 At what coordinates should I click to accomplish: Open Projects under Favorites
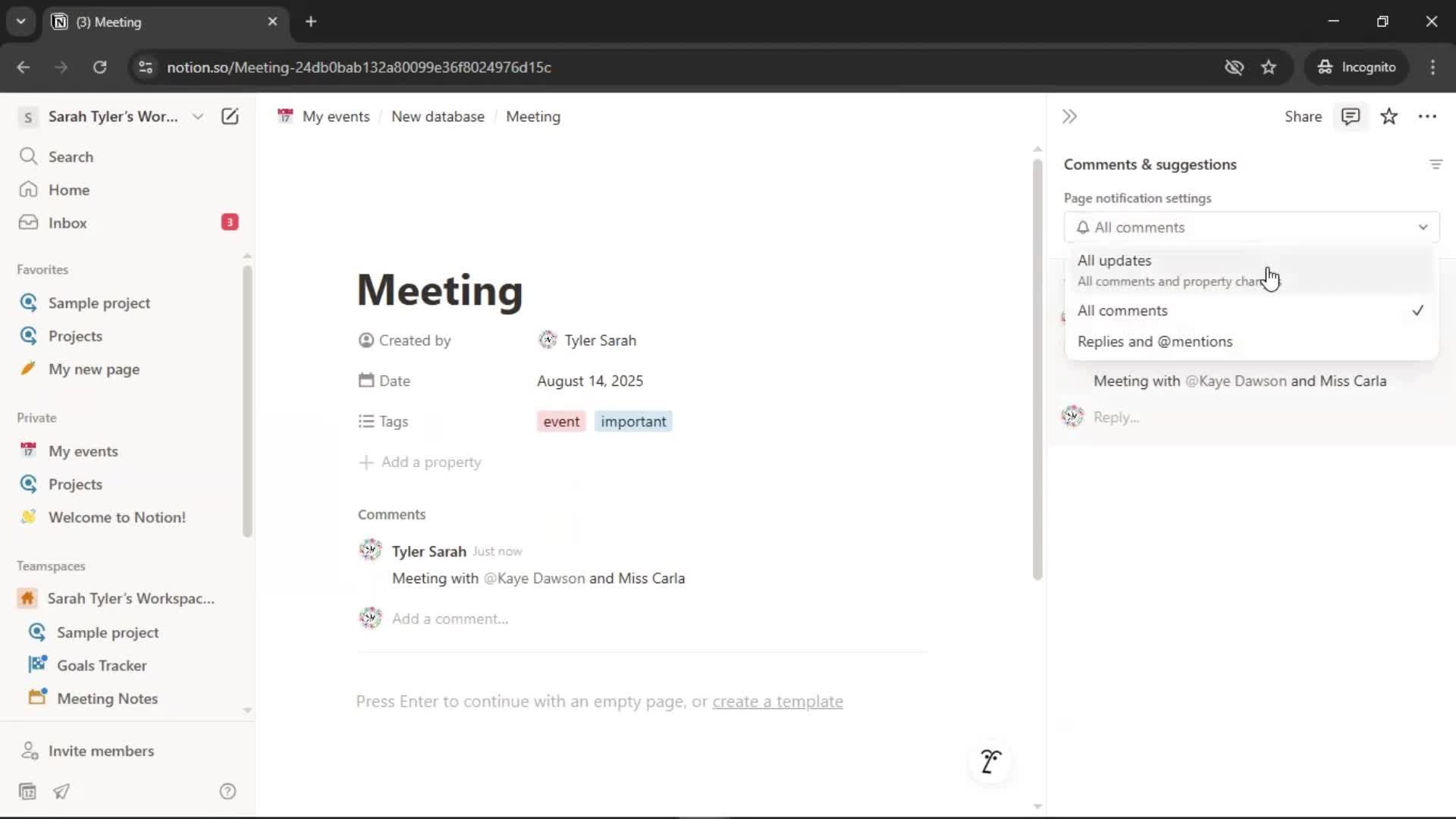[x=75, y=336]
